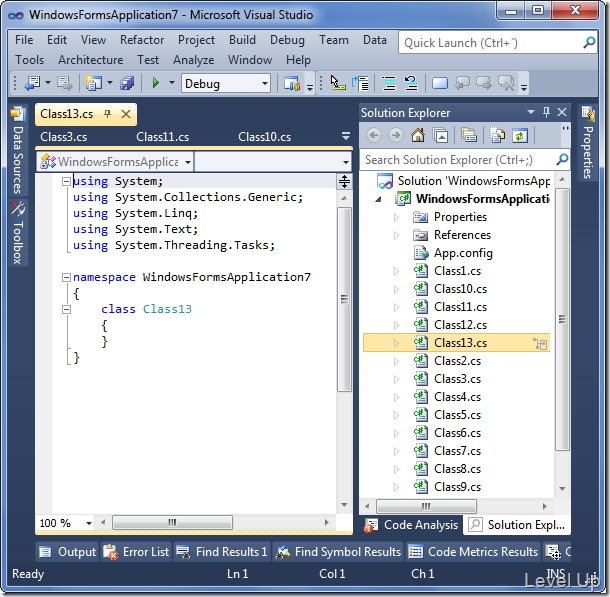Click the search icon in Solution Explorer search
Image resolution: width=610 pixels, height=597 pixels.
click(x=562, y=159)
